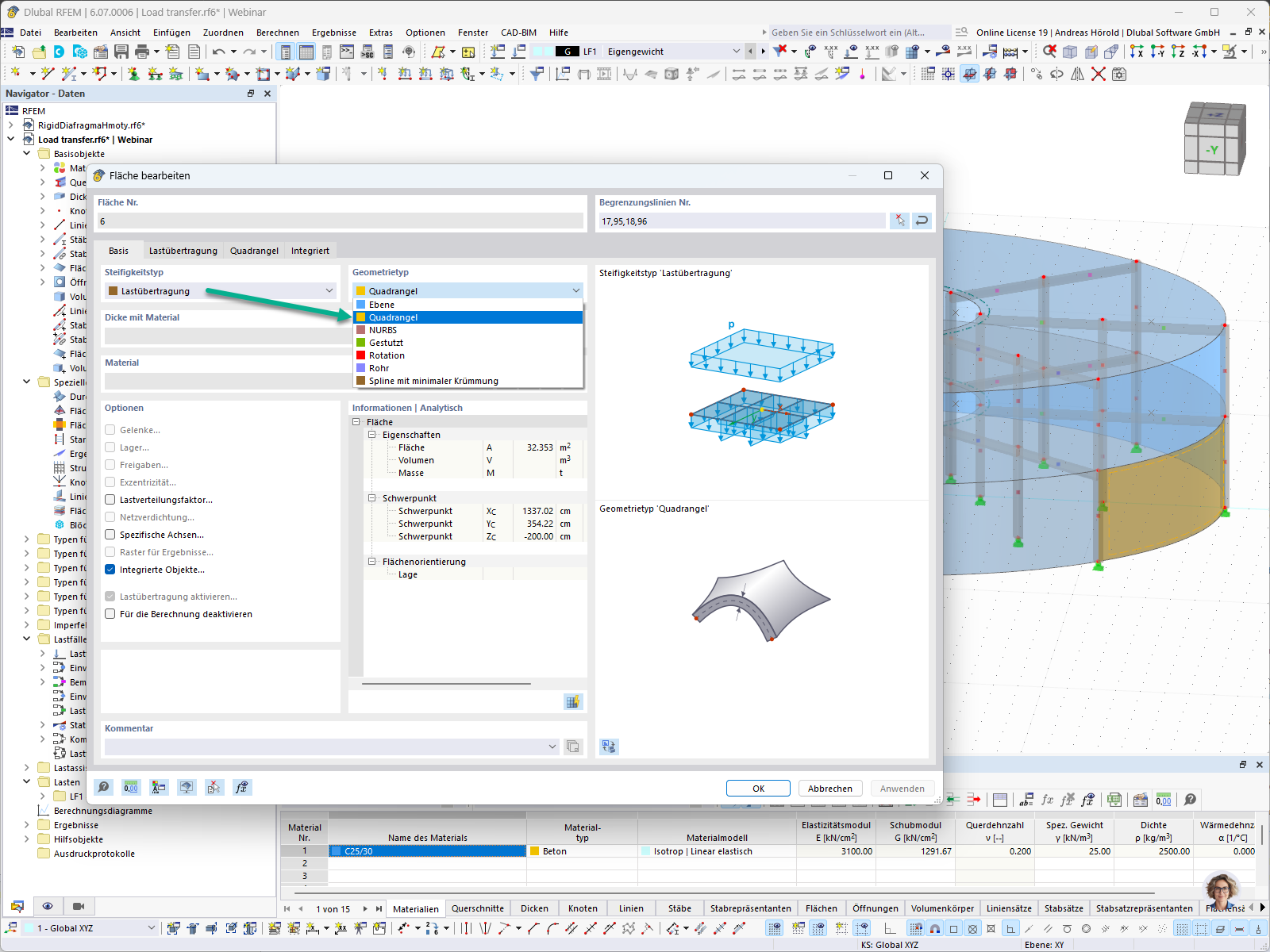
Task: Select Ebene in geometry type list
Action: pos(468,305)
